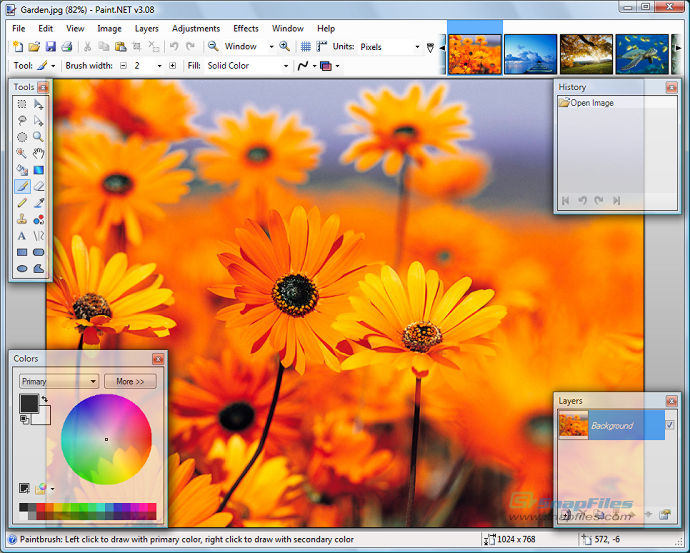
Task: Select the Color Picker eyedropper tool
Action: pyautogui.click(x=39, y=202)
